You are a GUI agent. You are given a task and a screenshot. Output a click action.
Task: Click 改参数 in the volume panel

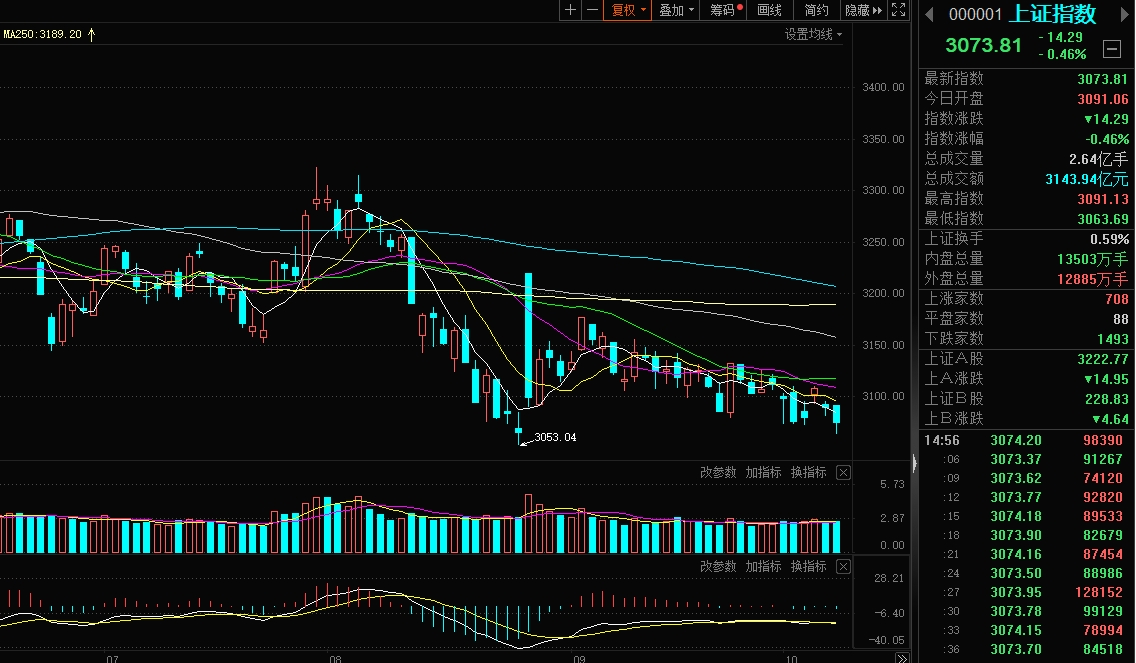click(718, 472)
